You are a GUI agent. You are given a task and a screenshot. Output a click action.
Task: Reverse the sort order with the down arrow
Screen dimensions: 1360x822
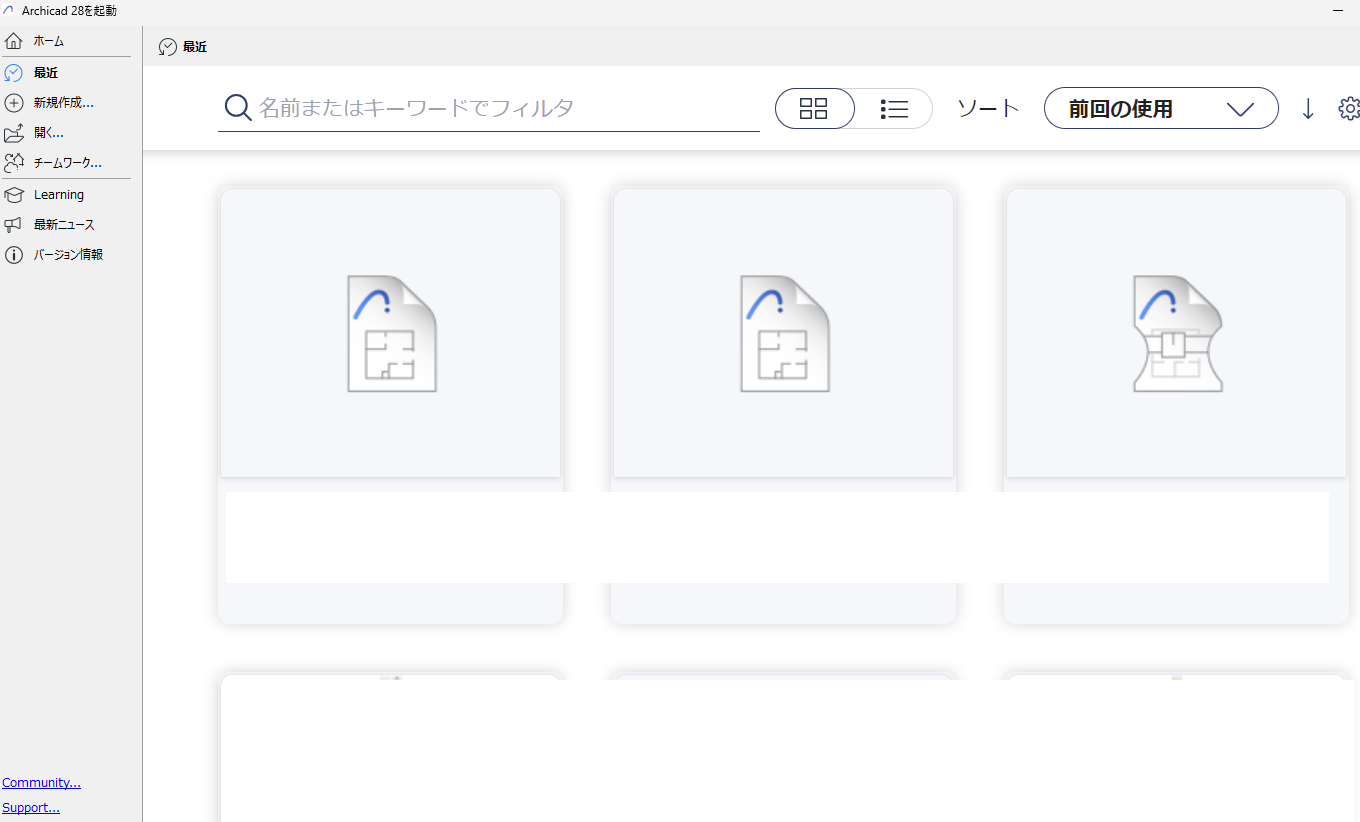tap(1308, 109)
